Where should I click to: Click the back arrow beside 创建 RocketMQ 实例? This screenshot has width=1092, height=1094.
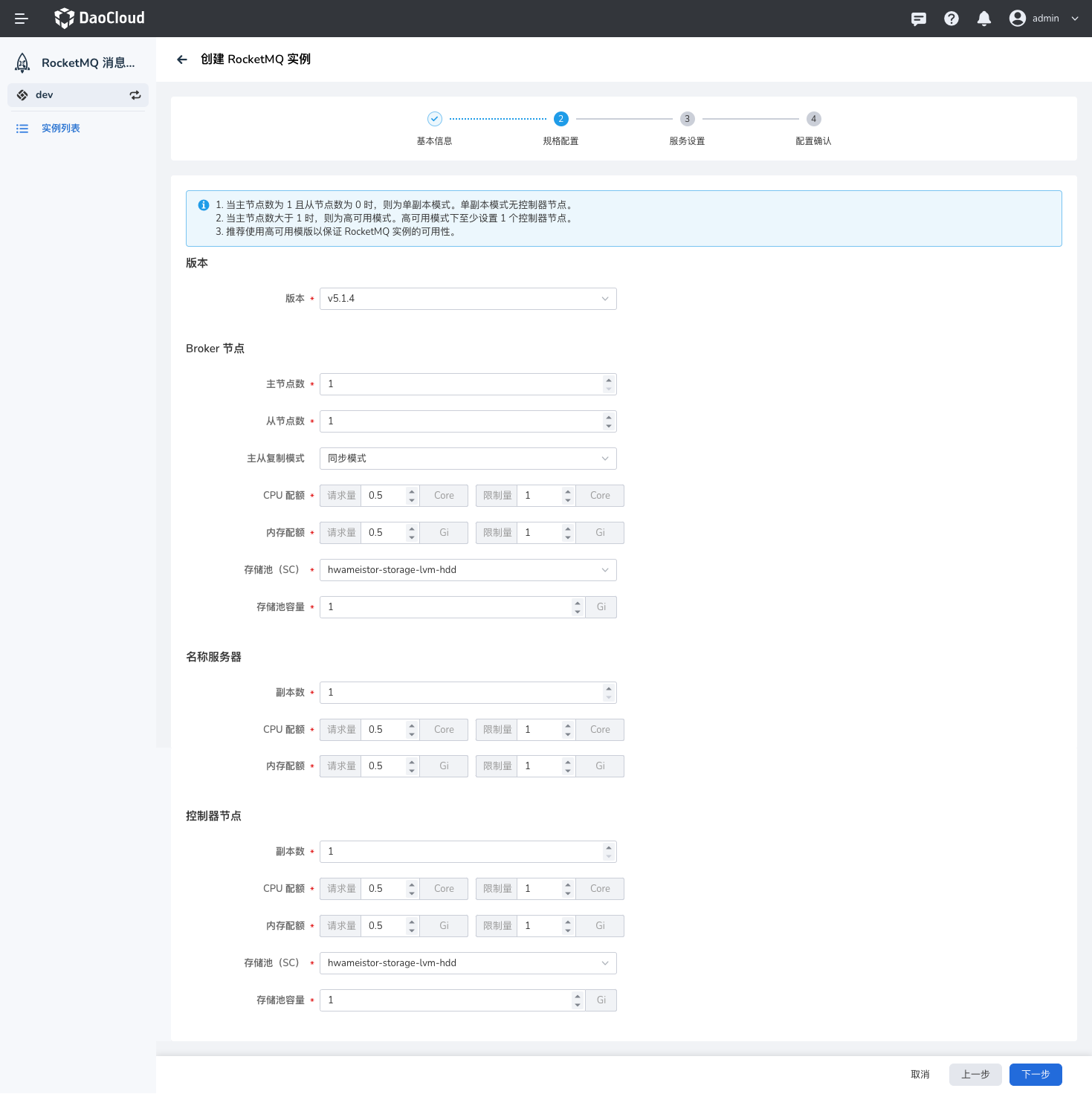[x=182, y=59]
